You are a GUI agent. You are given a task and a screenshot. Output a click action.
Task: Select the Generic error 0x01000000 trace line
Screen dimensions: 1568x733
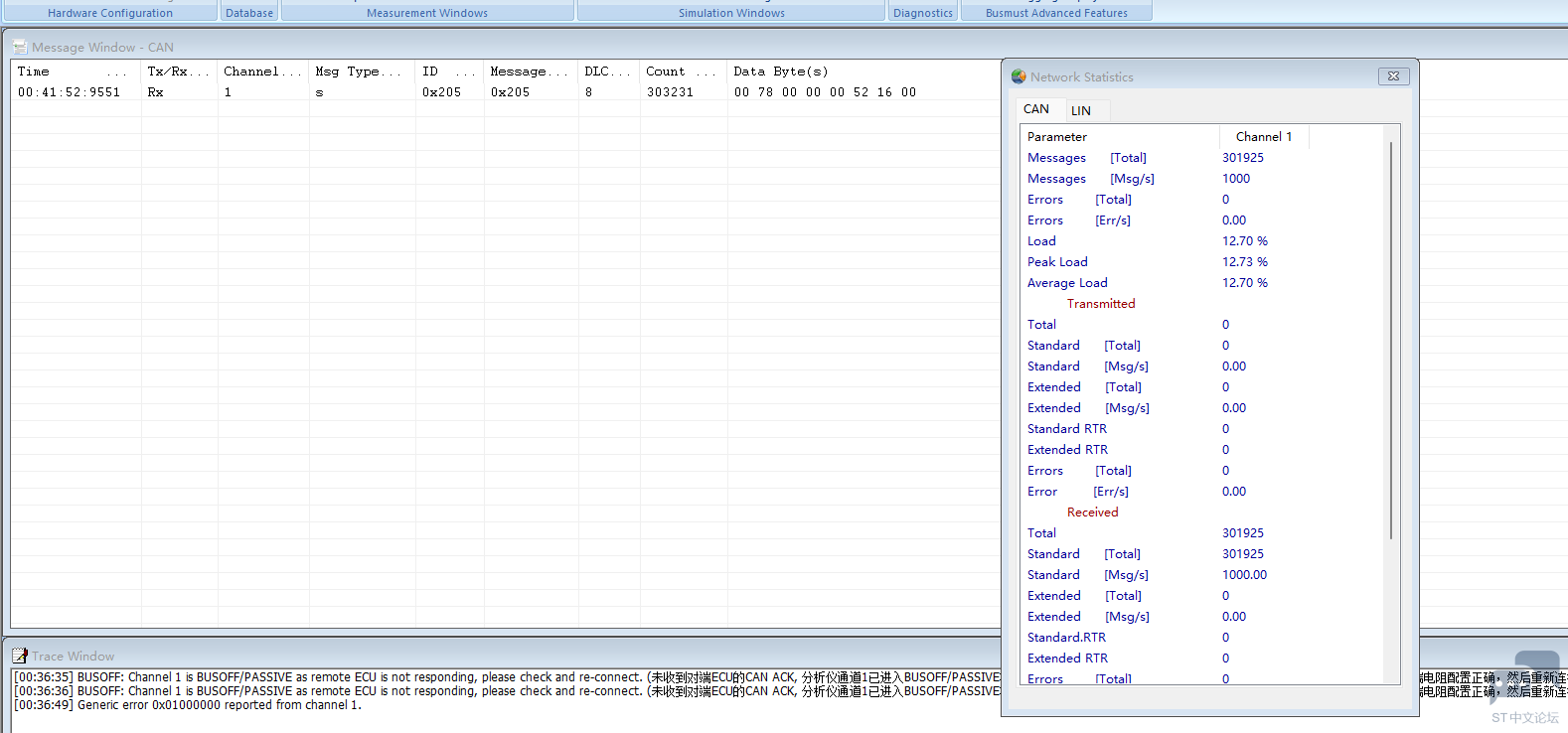(188, 705)
